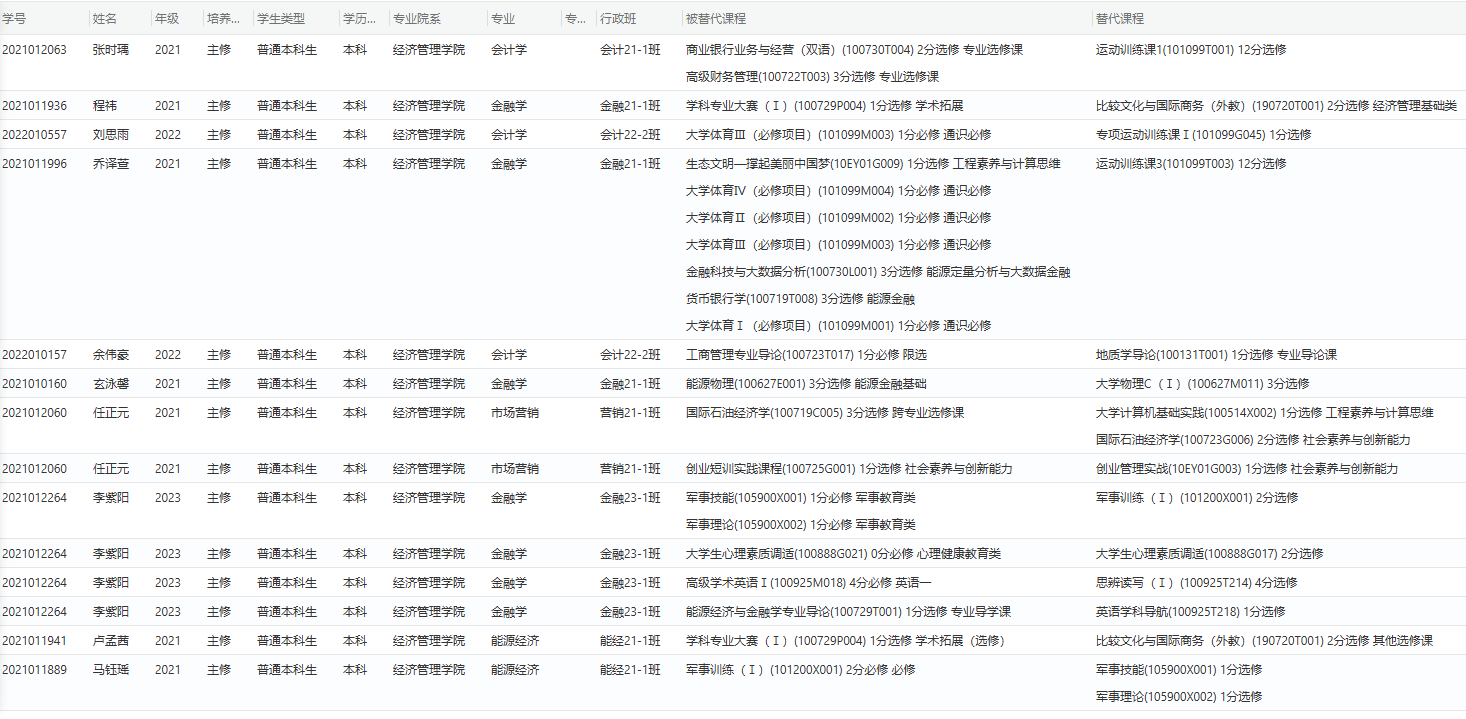Screen dimensions: 1466x719
Task: Click the 专业院系 column header
Action: pos(418,19)
